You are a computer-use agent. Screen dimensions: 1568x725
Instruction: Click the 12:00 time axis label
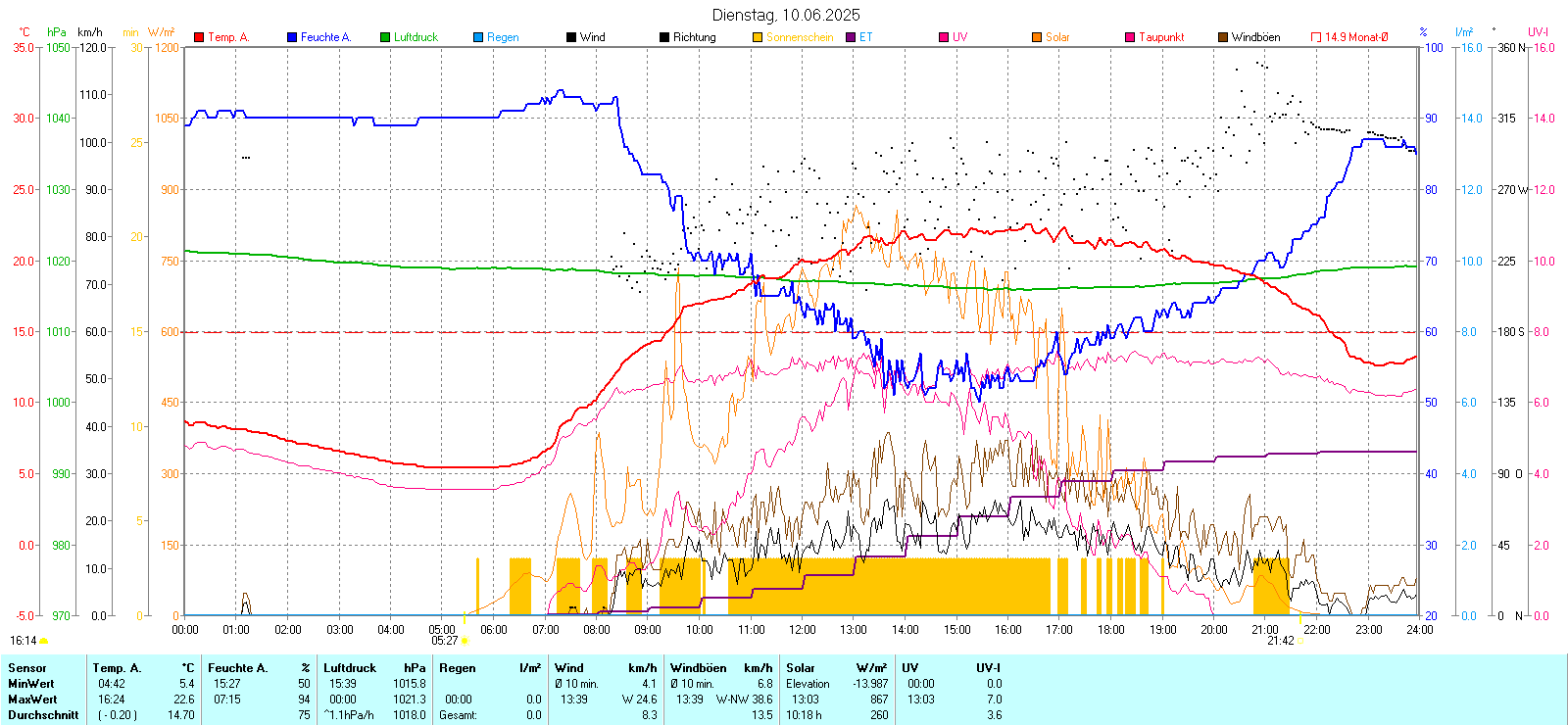tap(802, 630)
